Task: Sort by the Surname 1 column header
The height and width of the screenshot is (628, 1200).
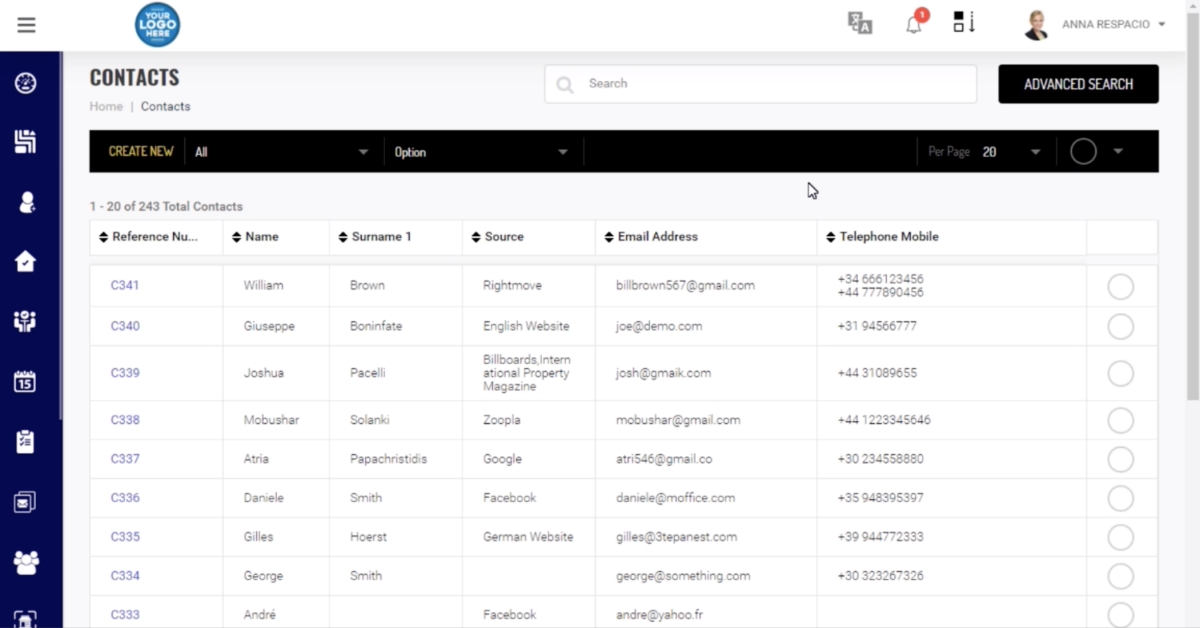Action: click(381, 237)
